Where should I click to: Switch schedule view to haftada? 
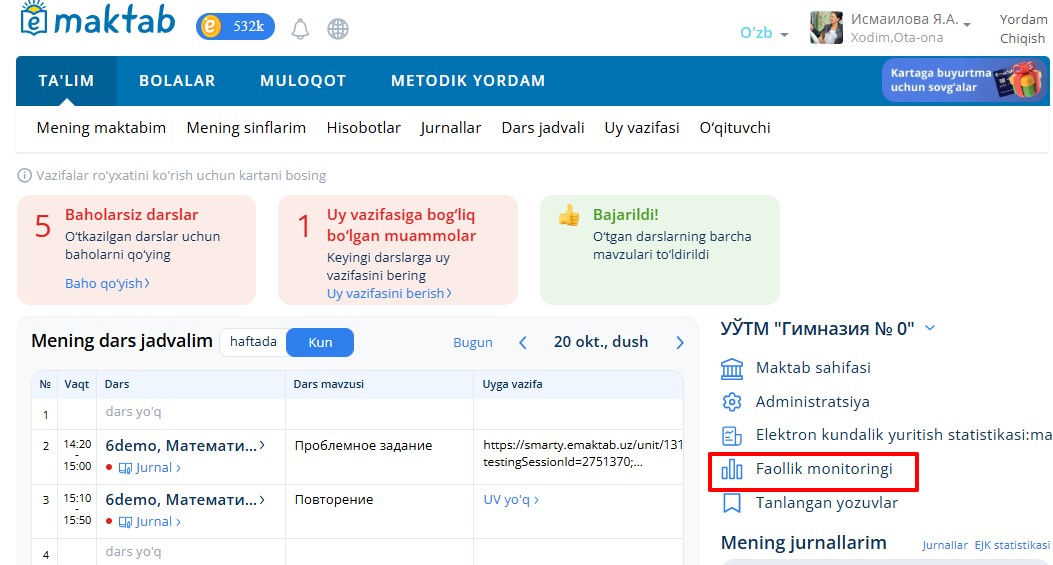(x=253, y=342)
